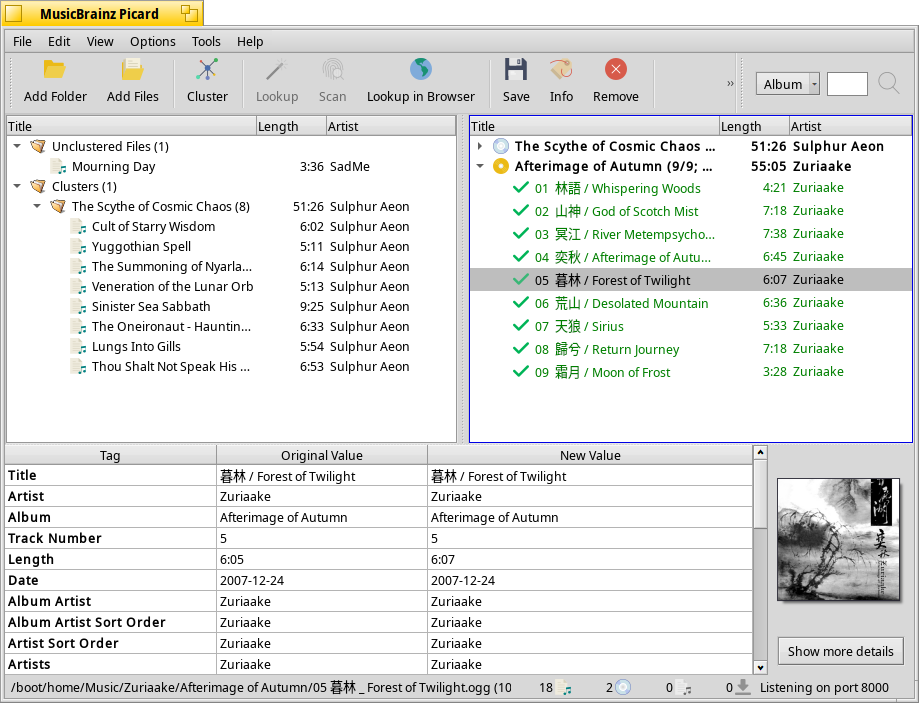919x703 pixels.
Task: Open Lookup in Browser globe icon
Action: click(x=421, y=70)
